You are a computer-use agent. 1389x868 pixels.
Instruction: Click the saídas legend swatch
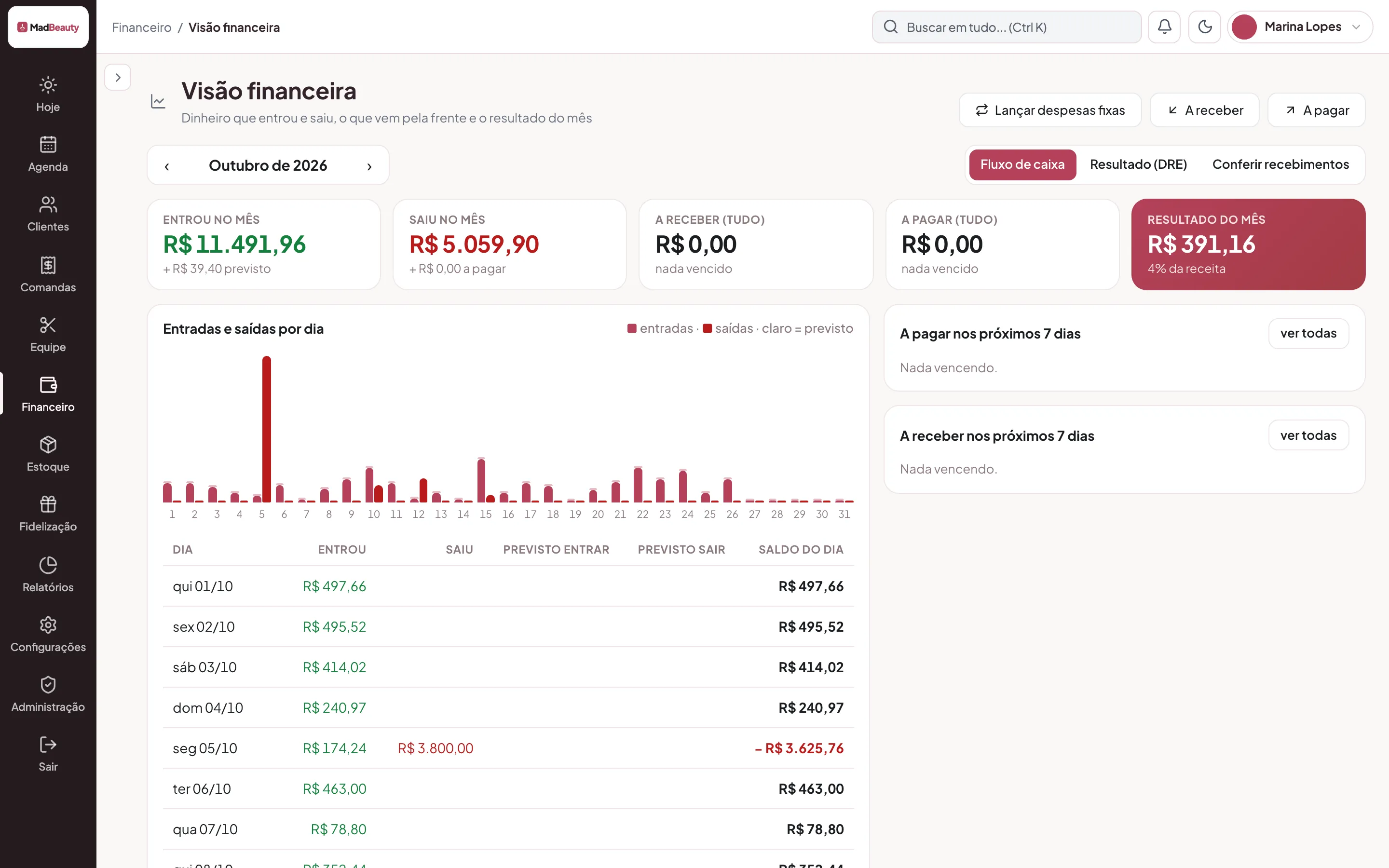click(x=707, y=328)
